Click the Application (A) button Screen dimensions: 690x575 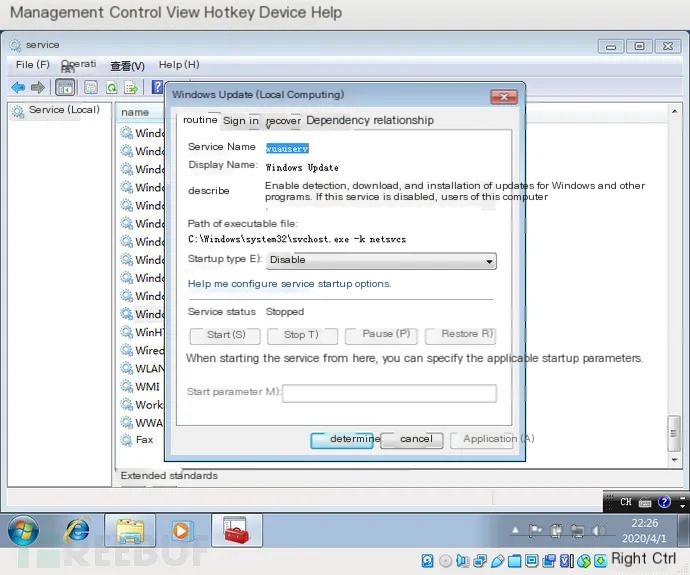click(482, 440)
